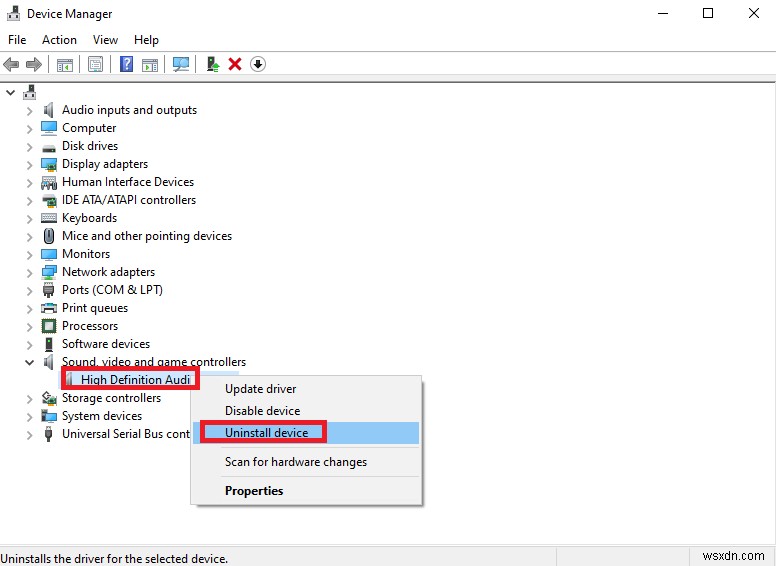The height and width of the screenshot is (566, 776).
Task: Collapse Sound, video and game controllers
Action: tap(30, 363)
